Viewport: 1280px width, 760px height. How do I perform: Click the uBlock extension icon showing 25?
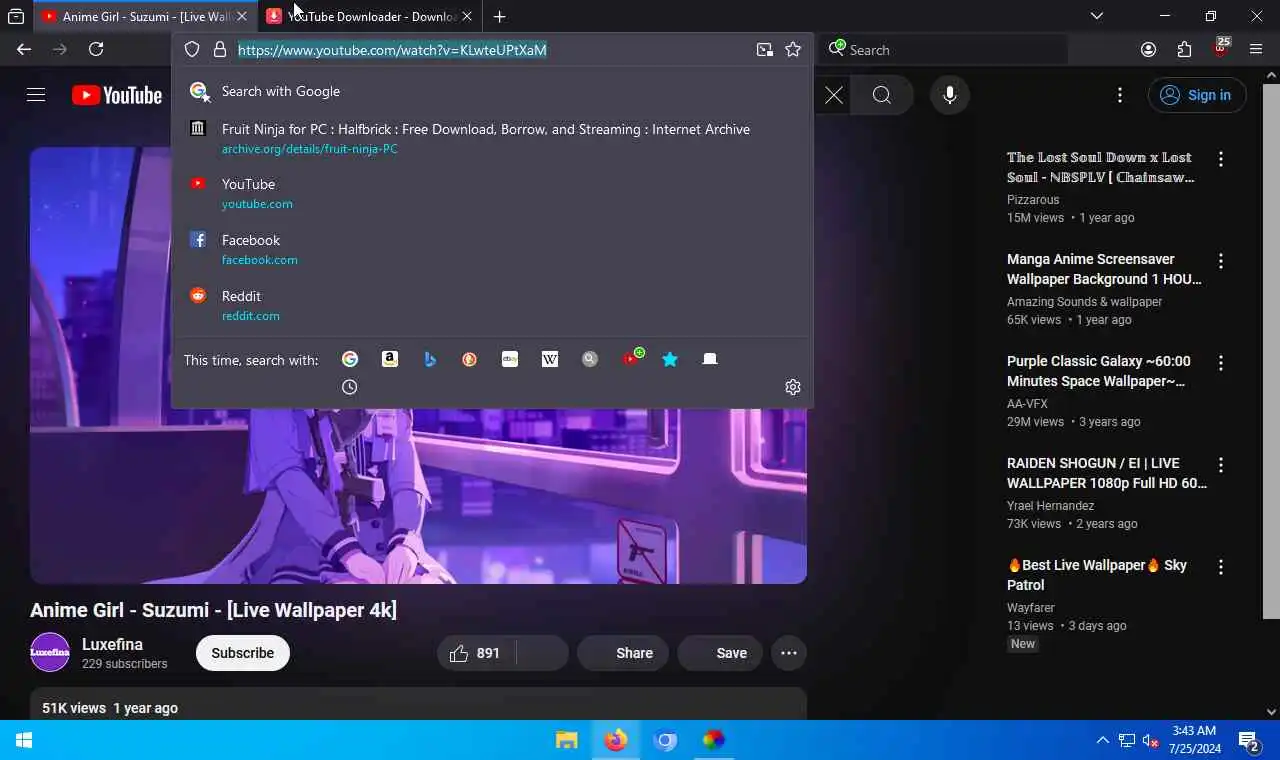tap(1221, 48)
